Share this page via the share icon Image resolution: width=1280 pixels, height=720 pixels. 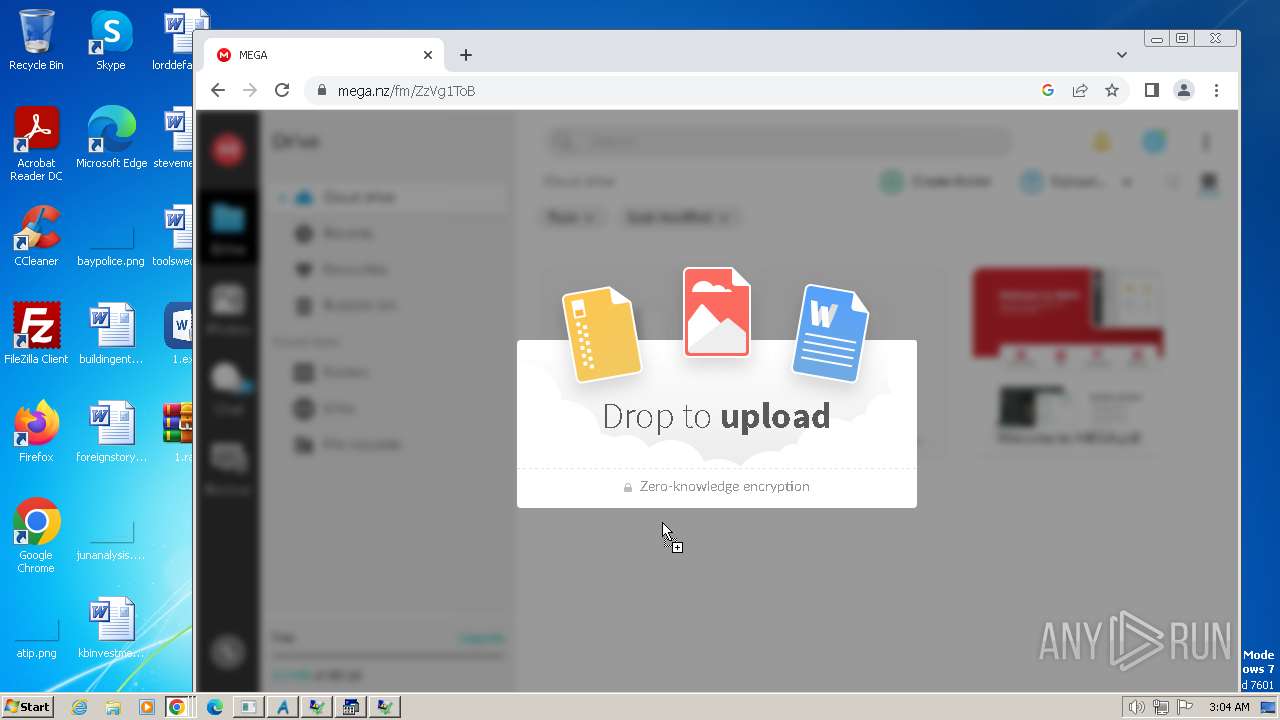pos(1080,90)
